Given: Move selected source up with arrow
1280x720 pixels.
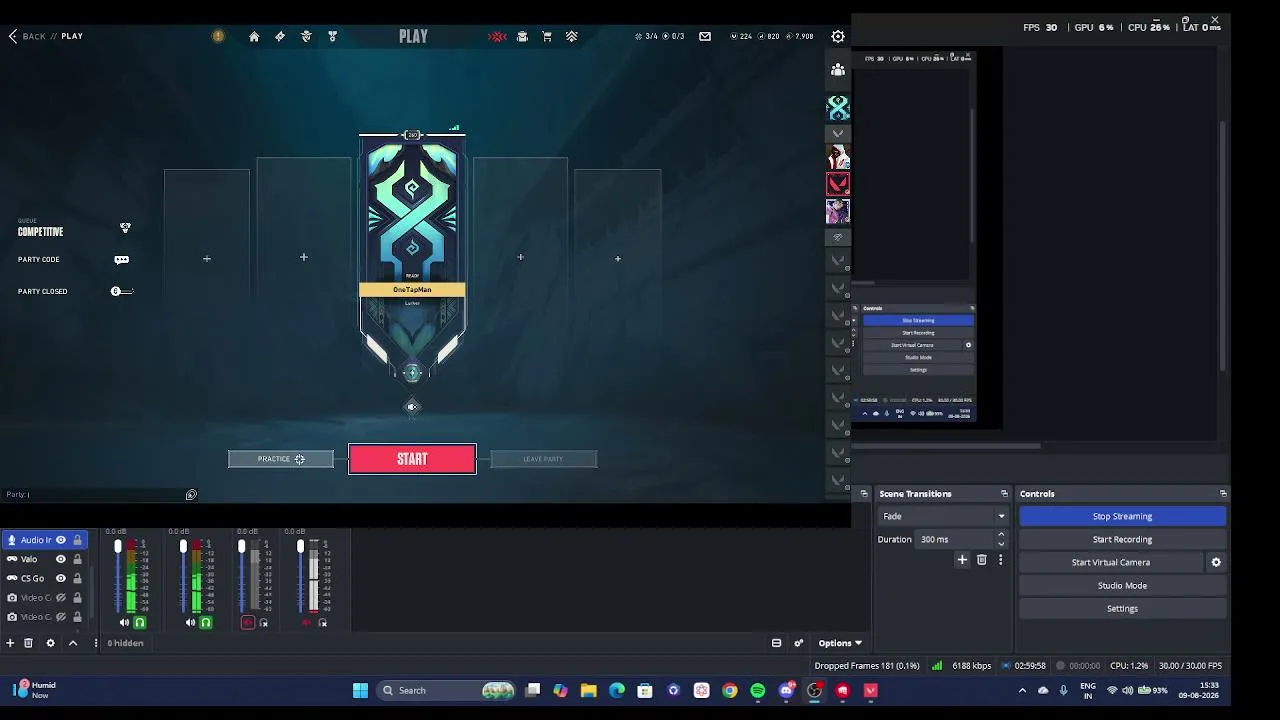Looking at the screenshot, I should click(73, 643).
